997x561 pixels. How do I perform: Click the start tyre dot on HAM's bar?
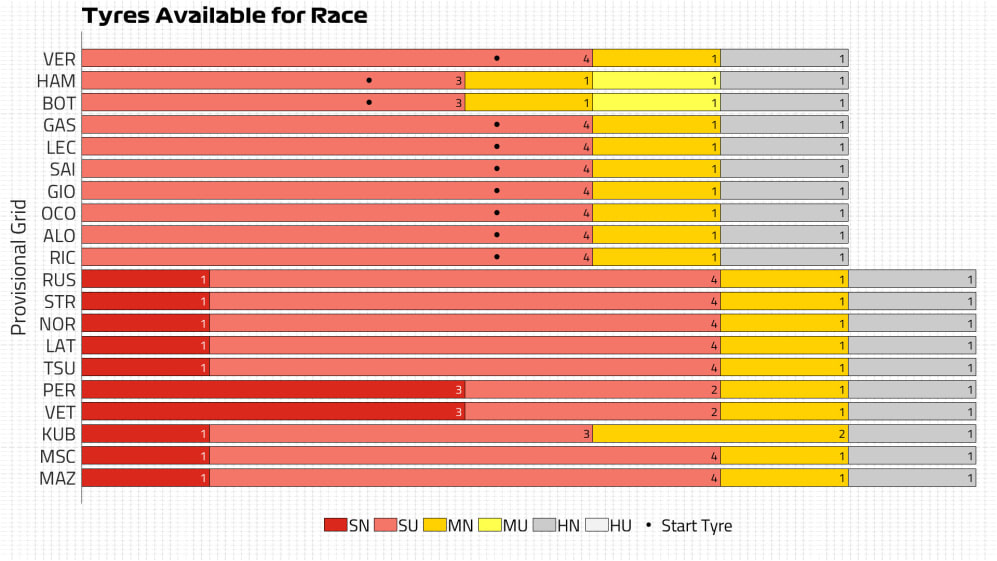[x=369, y=80]
